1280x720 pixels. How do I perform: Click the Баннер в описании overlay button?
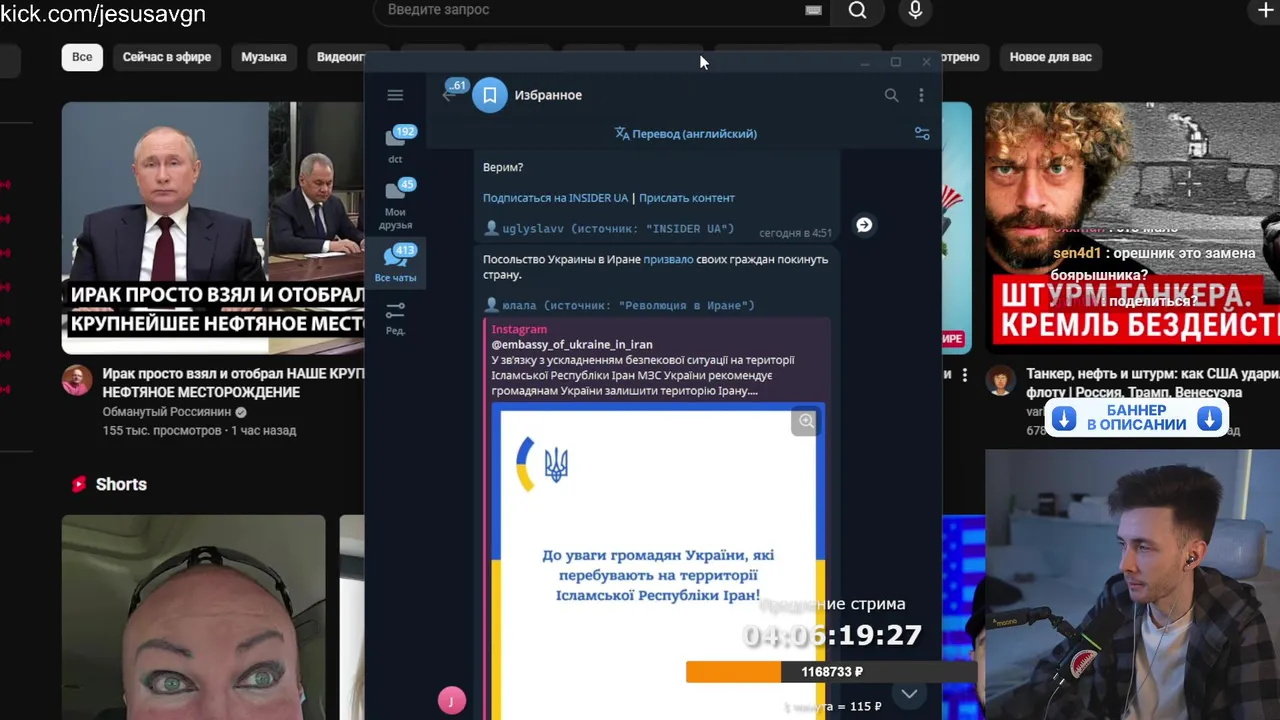(1137, 418)
